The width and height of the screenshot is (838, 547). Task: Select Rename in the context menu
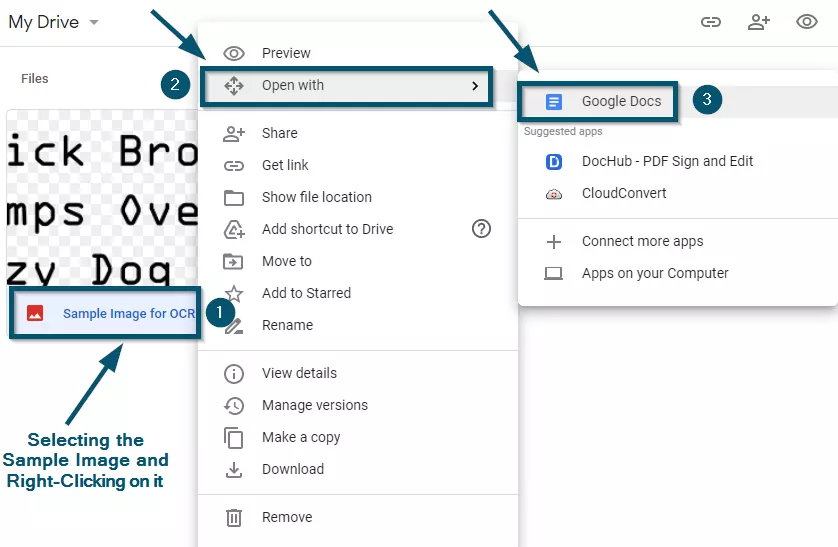(x=358, y=325)
